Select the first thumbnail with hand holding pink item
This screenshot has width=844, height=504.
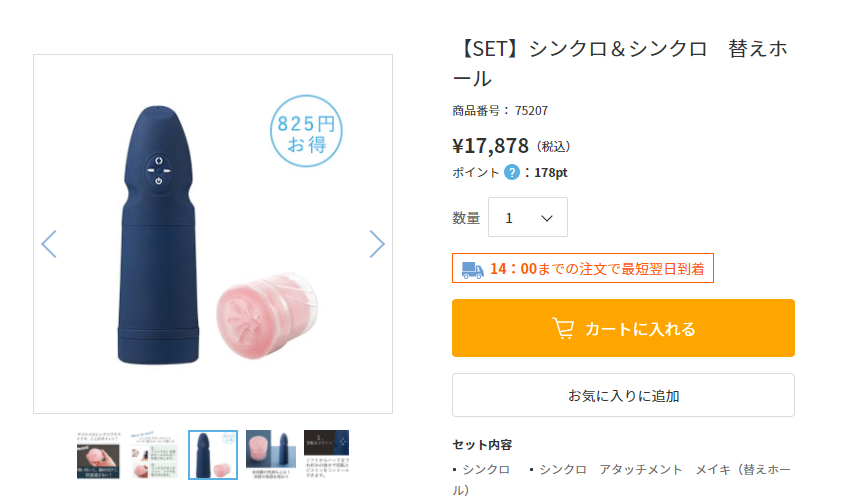coord(98,455)
